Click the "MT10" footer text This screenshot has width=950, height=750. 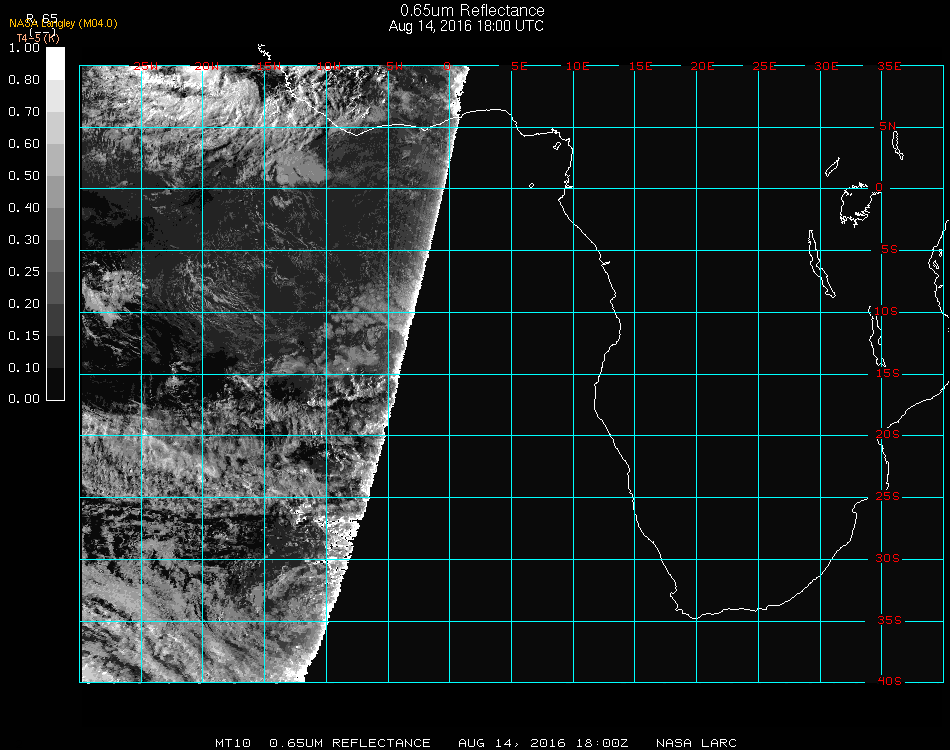coord(233,743)
